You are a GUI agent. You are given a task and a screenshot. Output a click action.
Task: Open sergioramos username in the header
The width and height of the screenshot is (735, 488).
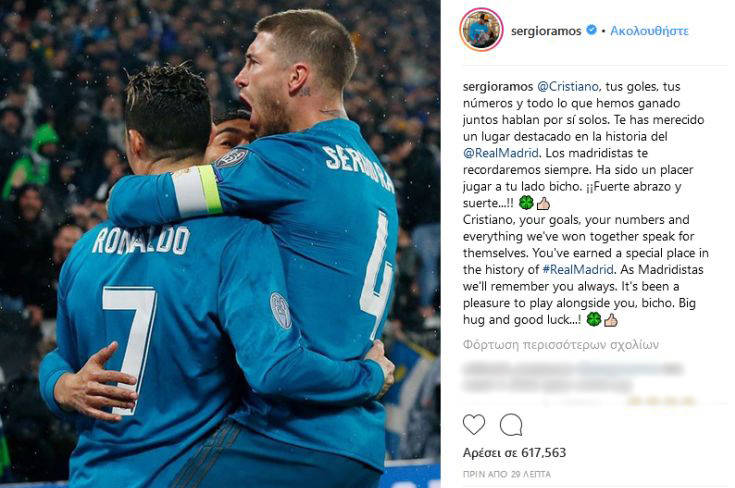pos(546,31)
